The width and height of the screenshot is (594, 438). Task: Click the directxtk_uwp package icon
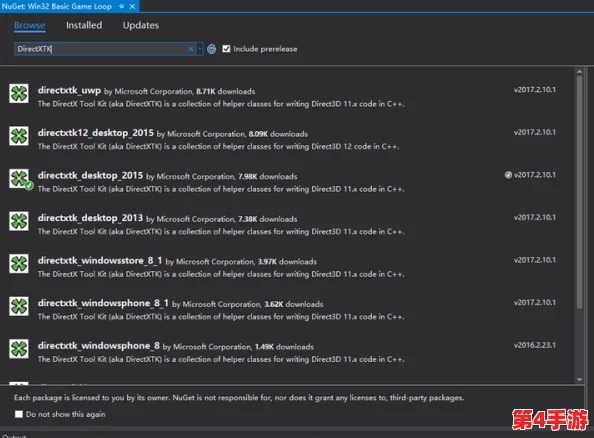click(x=19, y=93)
